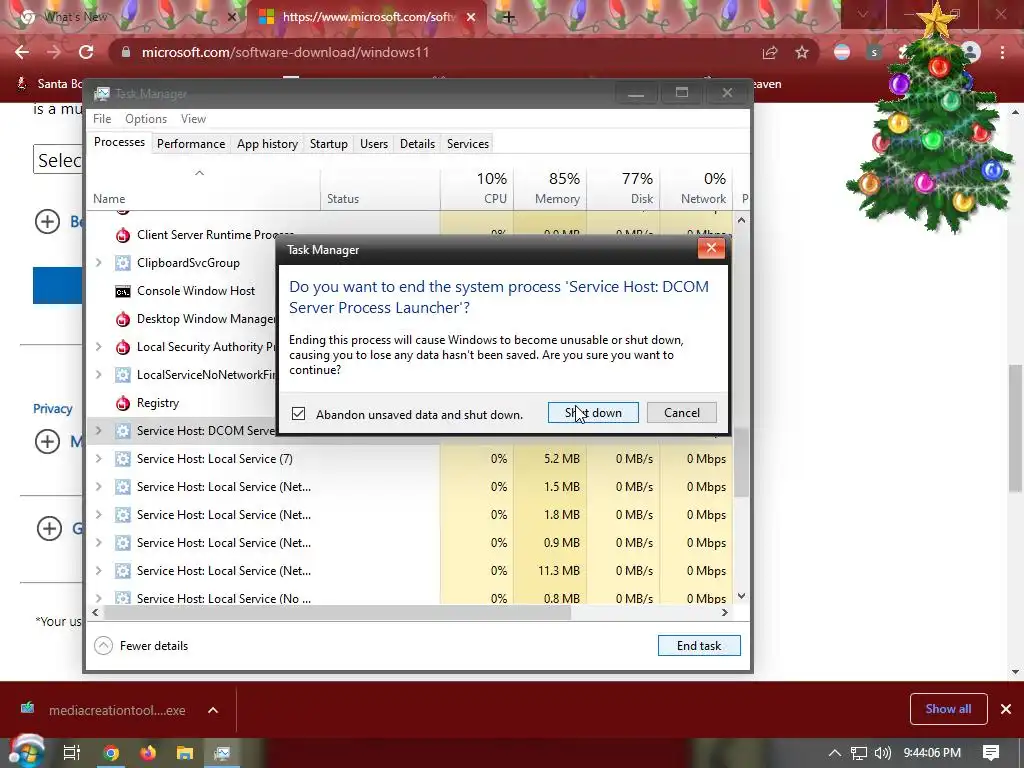1024x768 pixels.
Task: Collapse to Fewer details
Action: pos(142,646)
